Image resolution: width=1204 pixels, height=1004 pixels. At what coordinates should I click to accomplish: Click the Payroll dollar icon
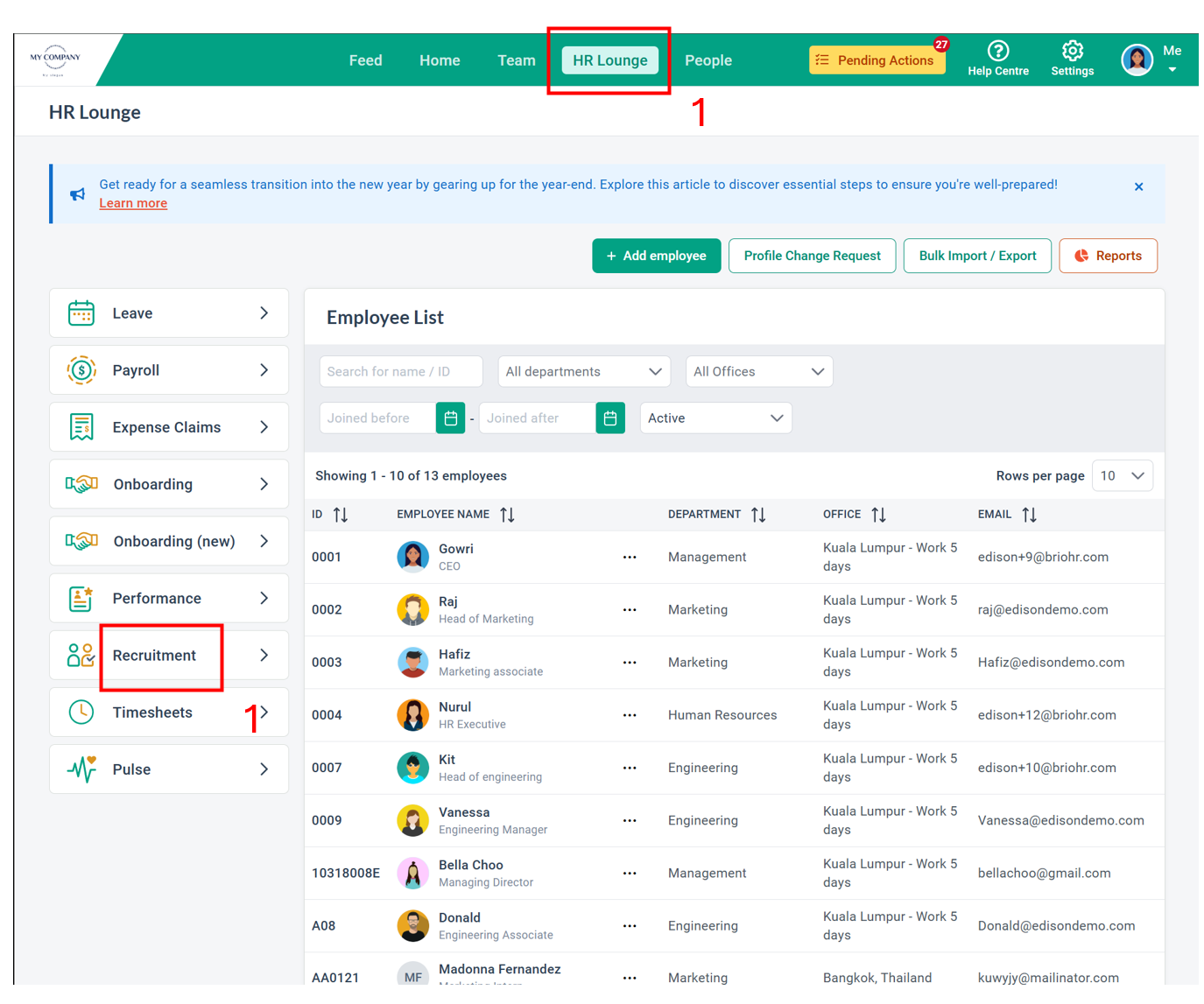pyautogui.click(x=81, y=369)
